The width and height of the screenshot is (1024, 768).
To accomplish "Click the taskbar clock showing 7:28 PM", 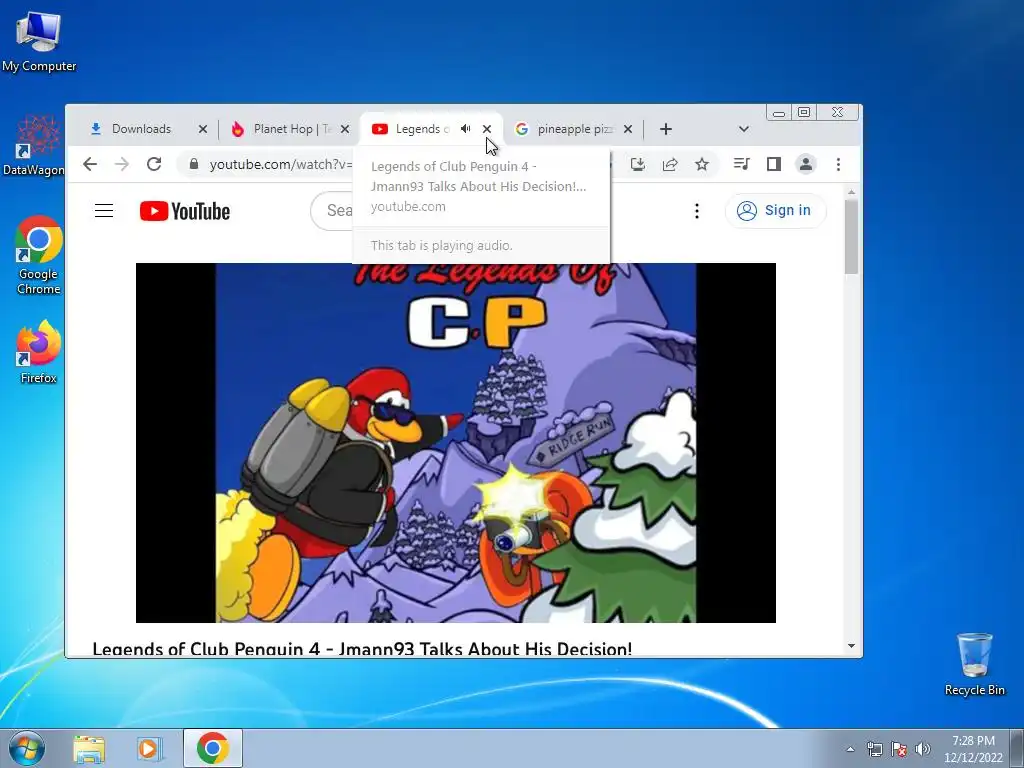I will point(973,748).
